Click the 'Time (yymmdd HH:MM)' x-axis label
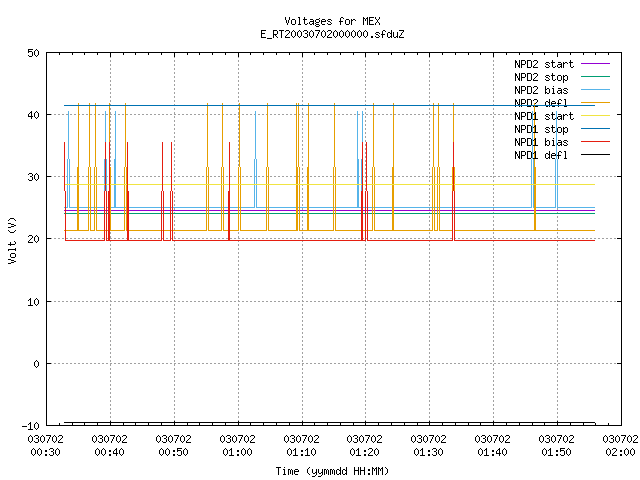Screen dimensions: 640x480 [x=332, y=471]
